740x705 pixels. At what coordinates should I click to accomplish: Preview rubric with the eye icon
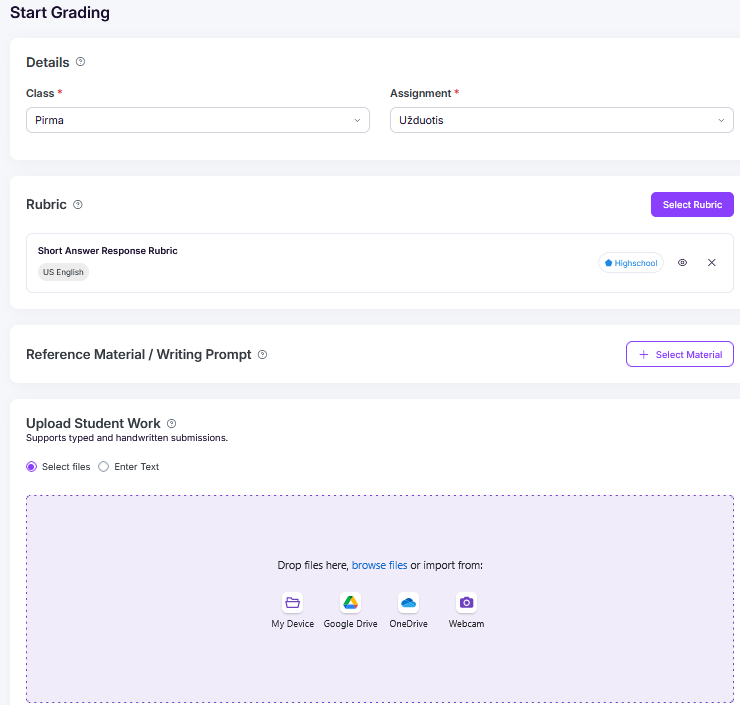[683, 263]
